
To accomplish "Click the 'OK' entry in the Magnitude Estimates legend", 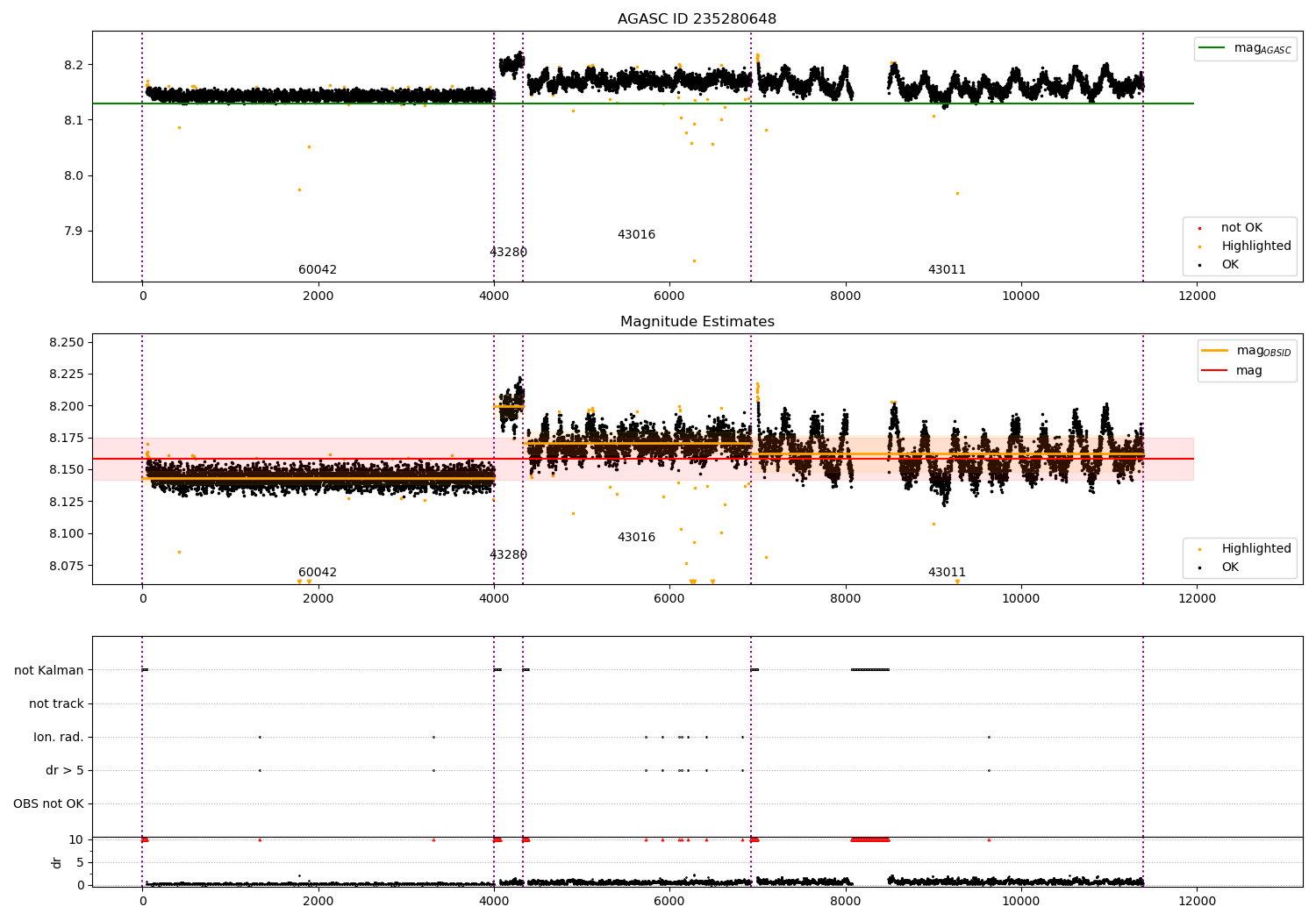I will 1230,568.
